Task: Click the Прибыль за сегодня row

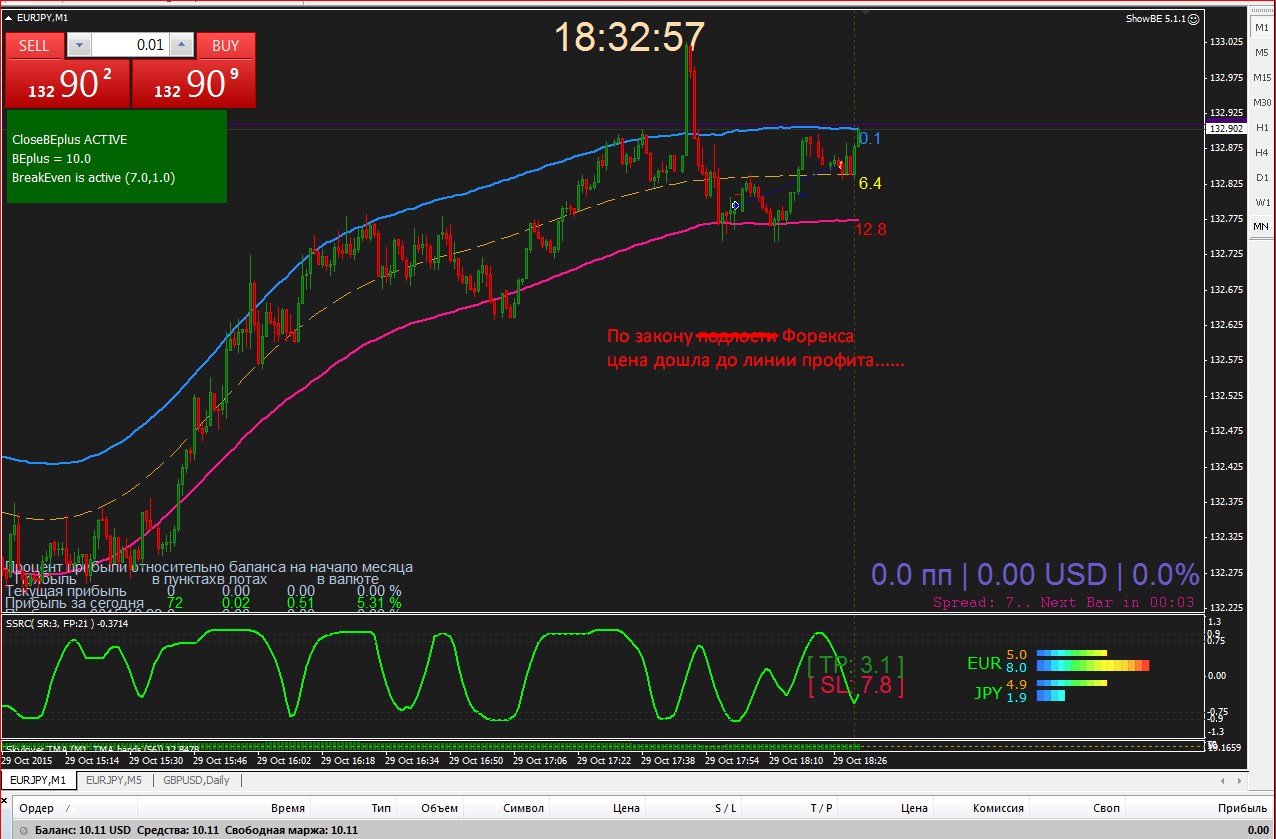Action: point(204,603)
